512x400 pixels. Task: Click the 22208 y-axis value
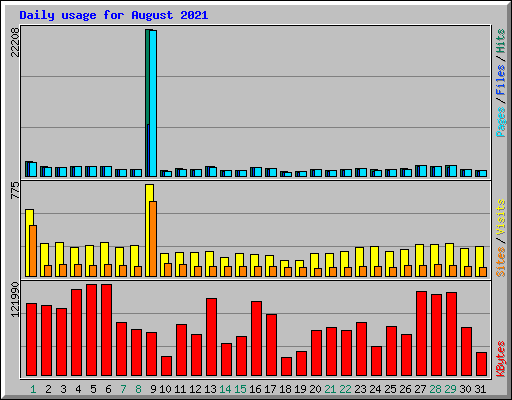pyautogui.click(x=15, y=42)
